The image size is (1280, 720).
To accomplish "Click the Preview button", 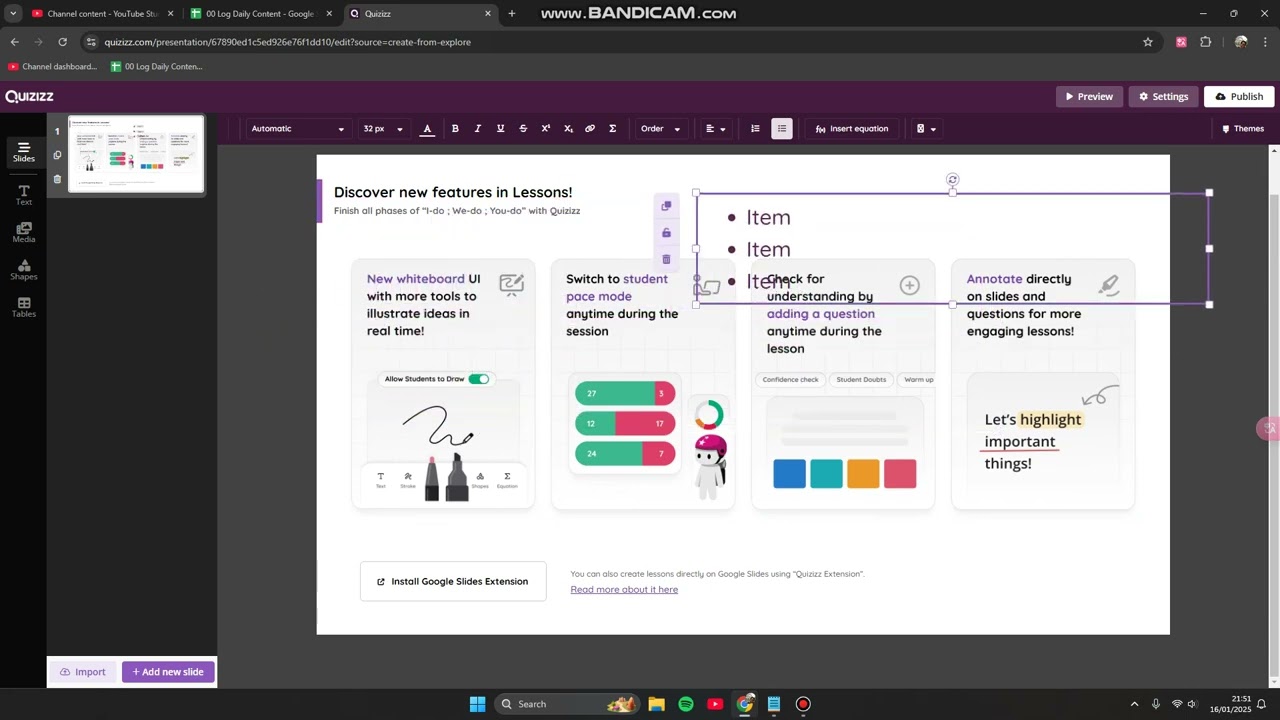I will [x=1089, y=96].
